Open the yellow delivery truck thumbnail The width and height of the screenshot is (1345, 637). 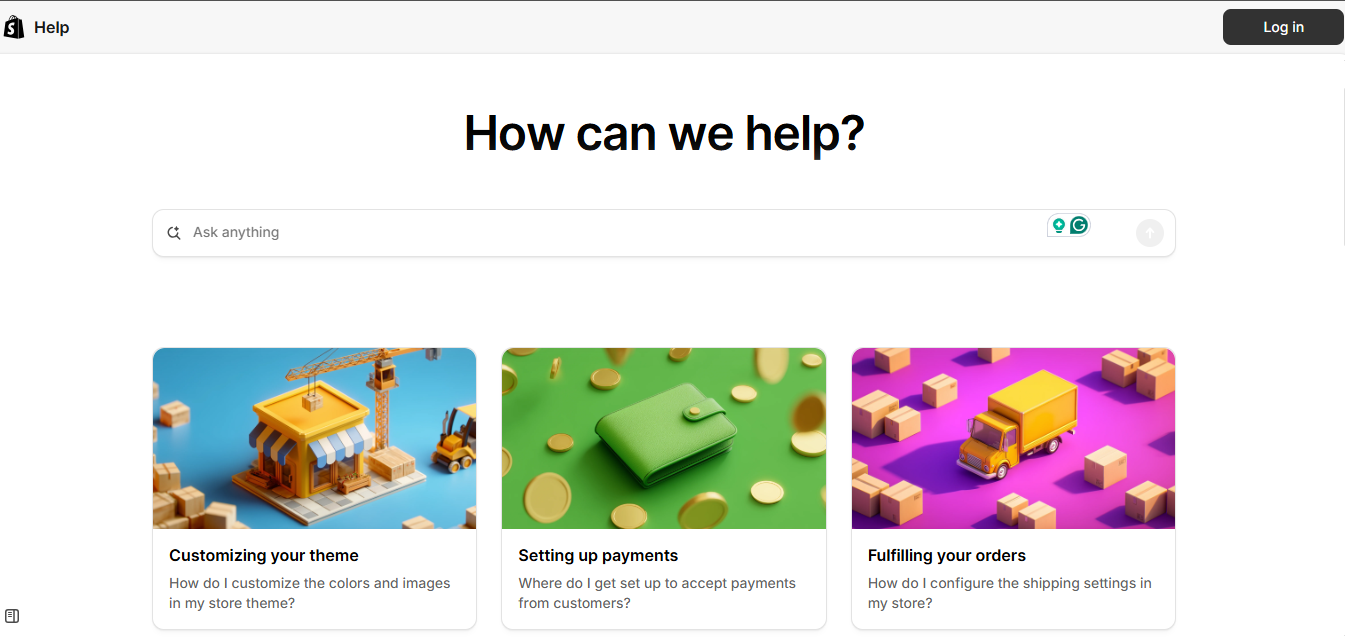click(x=1013, y=438)
